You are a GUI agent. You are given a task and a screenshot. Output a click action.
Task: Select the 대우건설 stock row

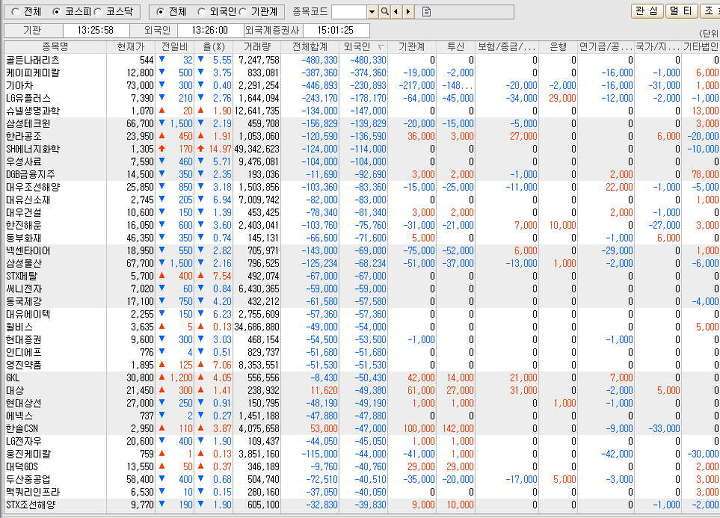362,213
